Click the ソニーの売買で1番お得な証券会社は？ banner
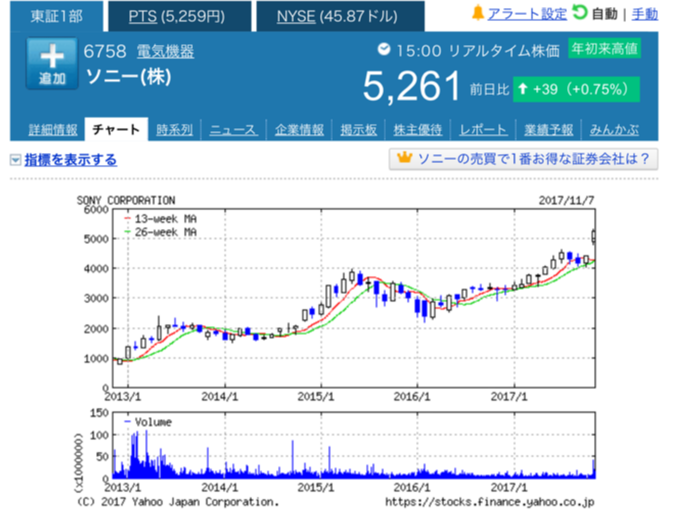Screen dimensions: 673x517 coord(523,159)
